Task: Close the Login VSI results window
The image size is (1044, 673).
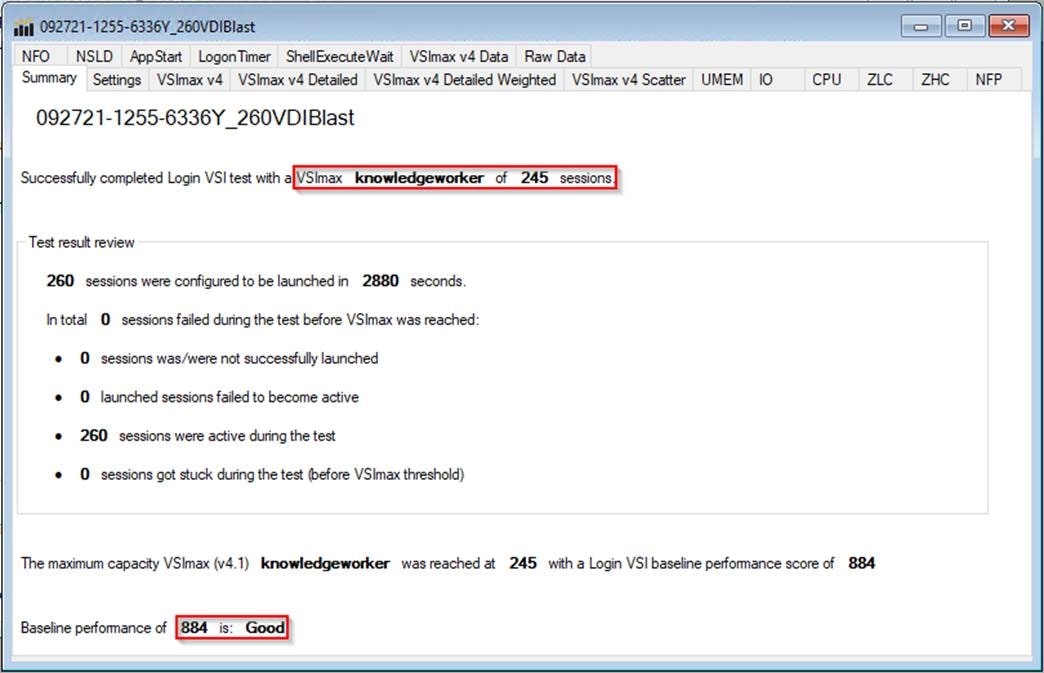Action: pyautogui.click(x=1009, y=27)
